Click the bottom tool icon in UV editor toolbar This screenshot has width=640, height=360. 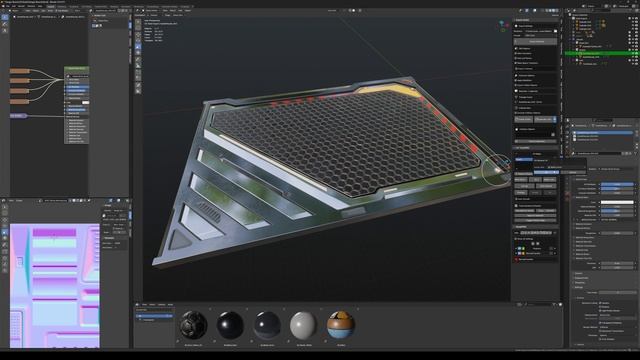[5, 270]
